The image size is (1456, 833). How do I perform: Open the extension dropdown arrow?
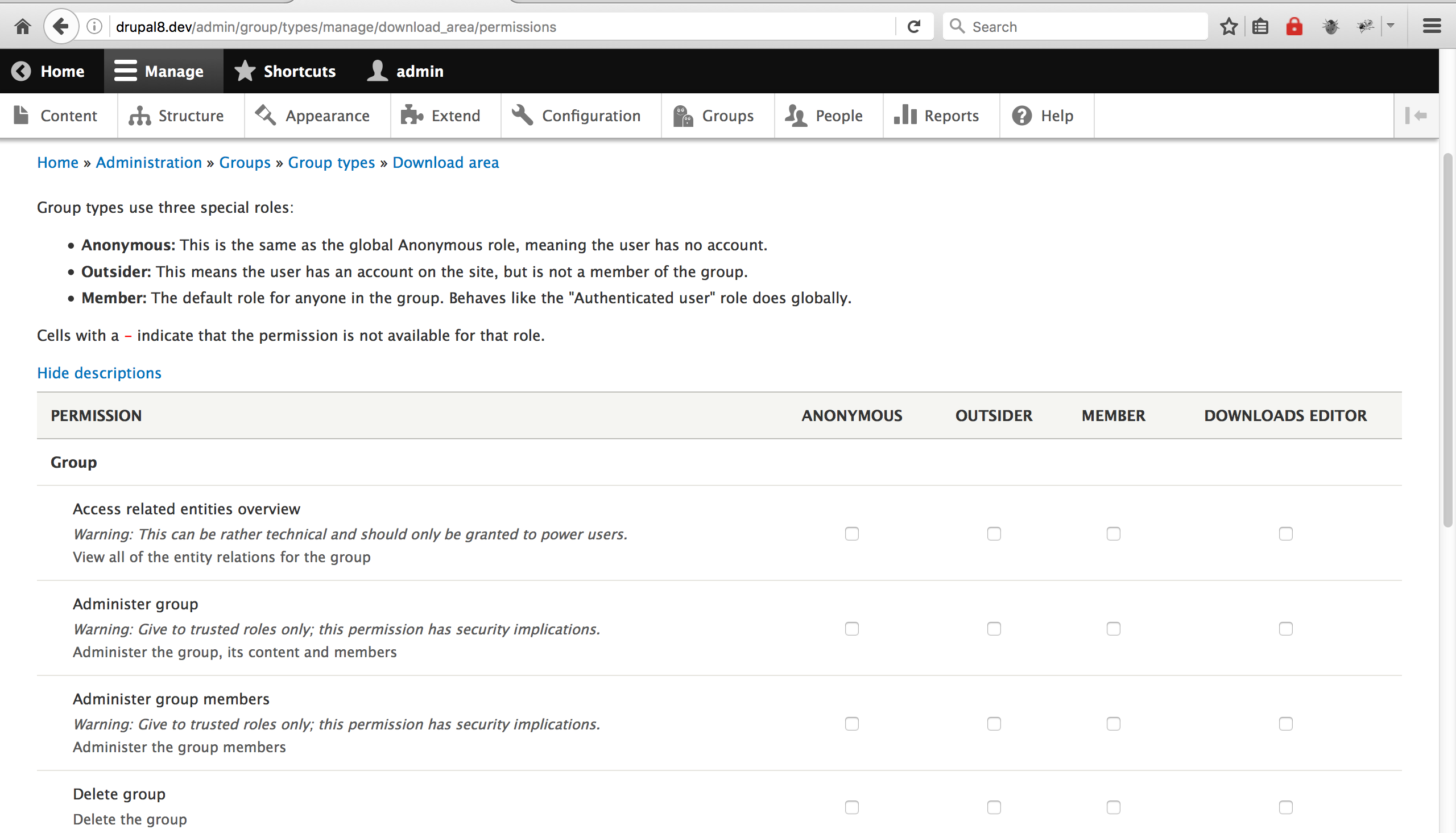click(x=1391, y=26)
